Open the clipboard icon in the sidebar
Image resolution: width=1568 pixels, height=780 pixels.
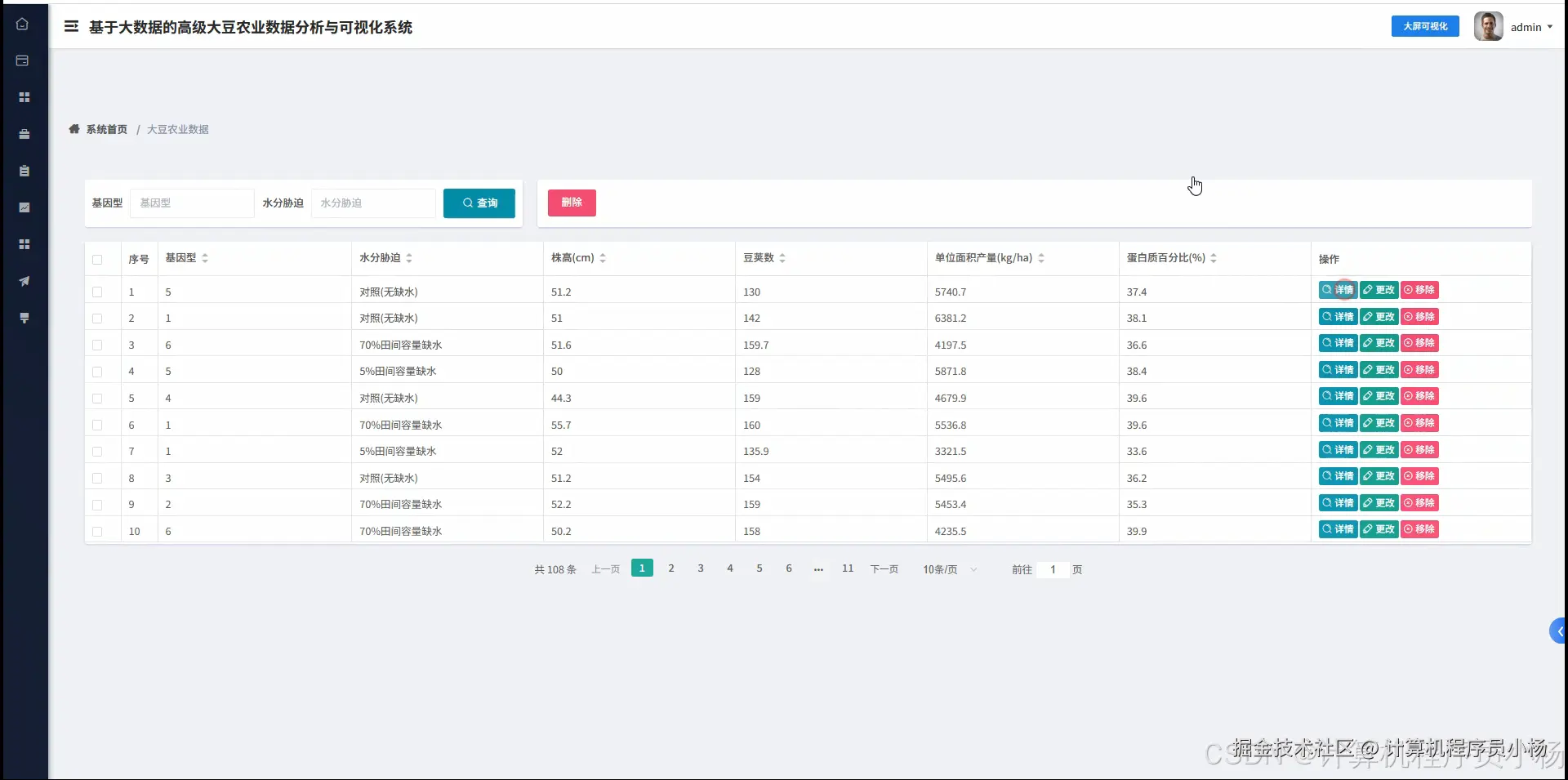pyautogui.click(x=24, y=171)
